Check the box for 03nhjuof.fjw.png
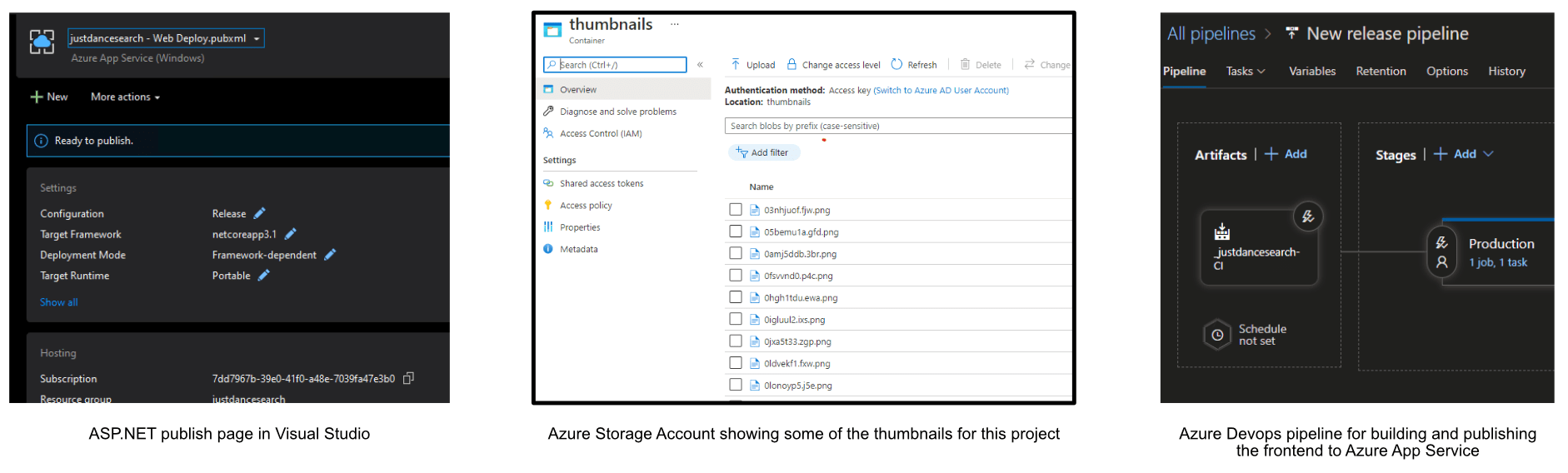The image size is (1568, 473). click(x=735, y=209)
